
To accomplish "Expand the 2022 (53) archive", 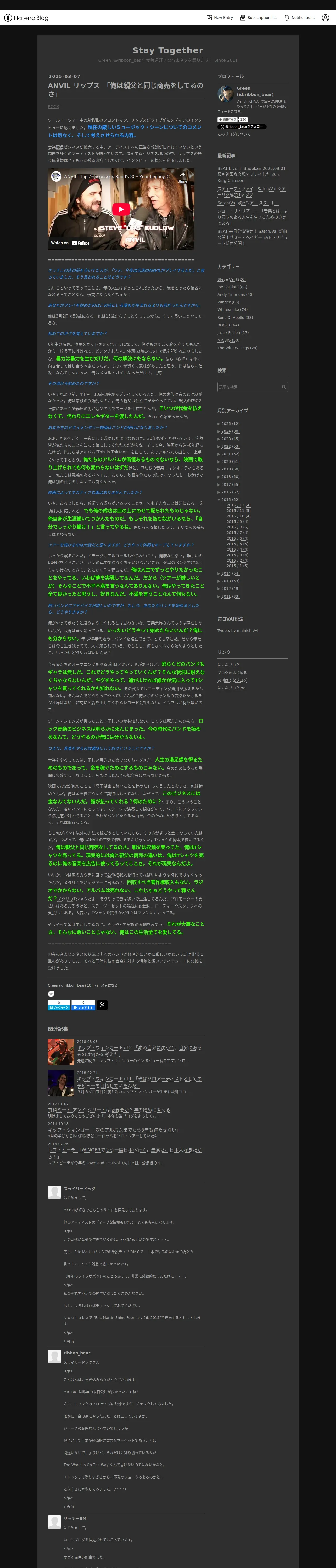I will click(x=219, y=447).
